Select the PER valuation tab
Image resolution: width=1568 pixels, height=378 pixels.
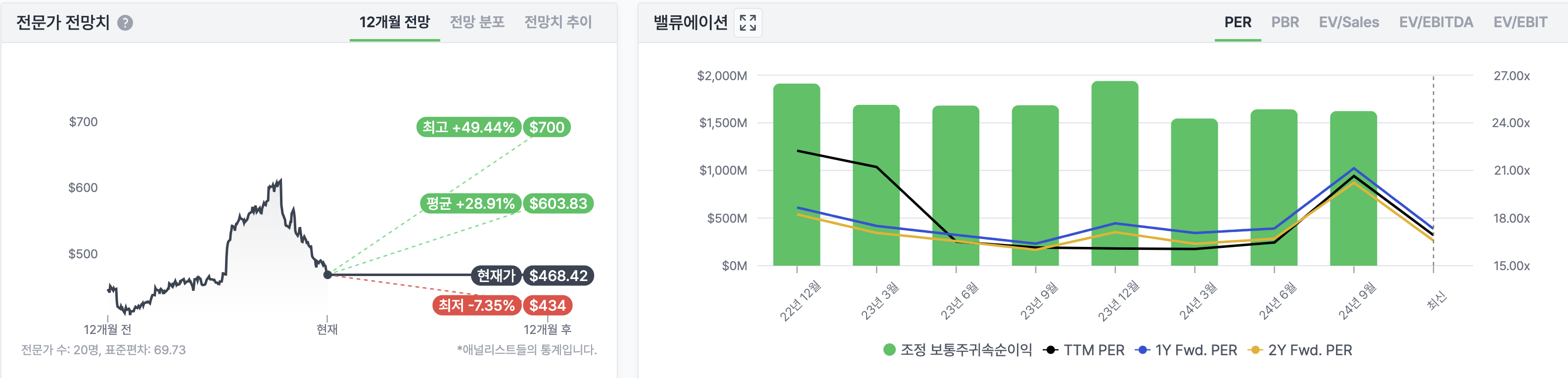tap(1238, 23)
